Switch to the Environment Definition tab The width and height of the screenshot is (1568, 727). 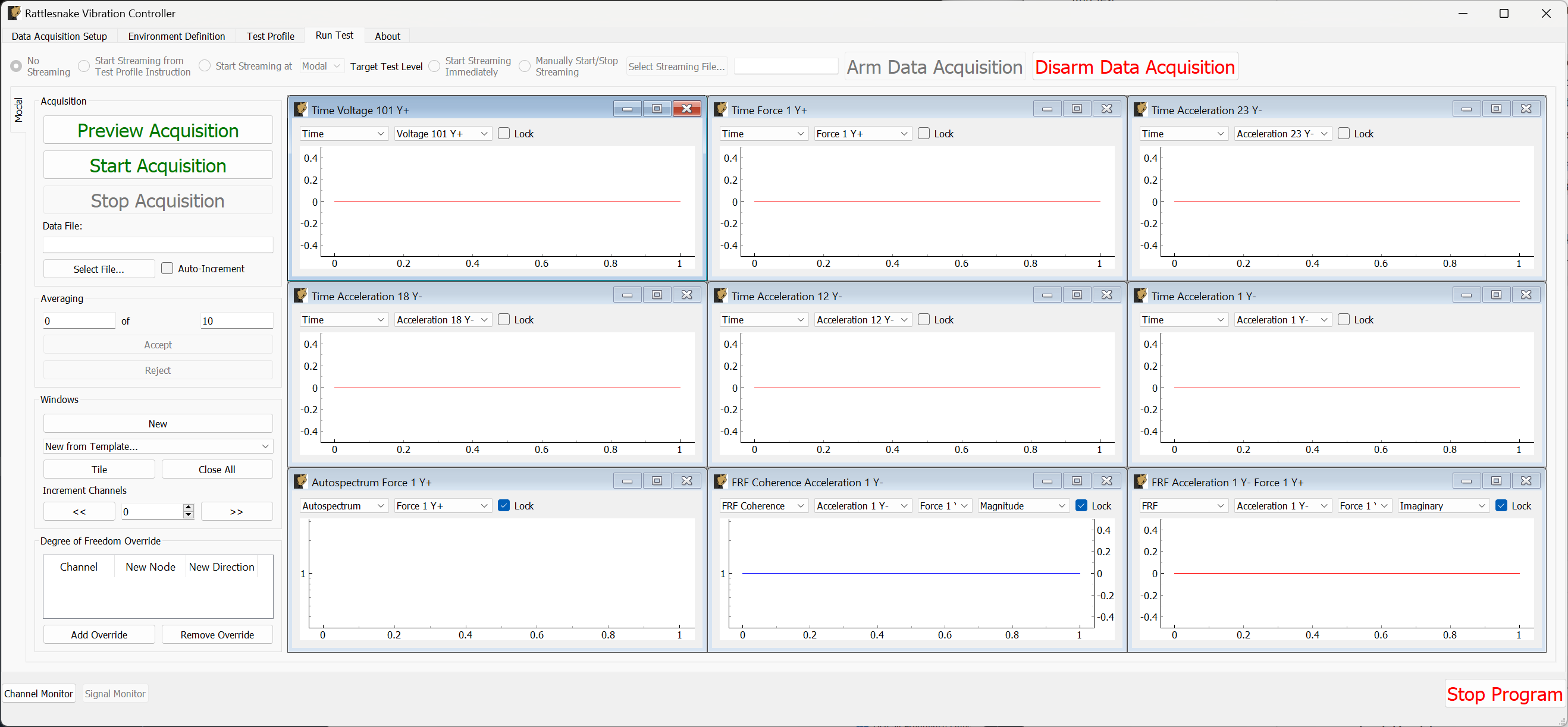coord(177,36)
